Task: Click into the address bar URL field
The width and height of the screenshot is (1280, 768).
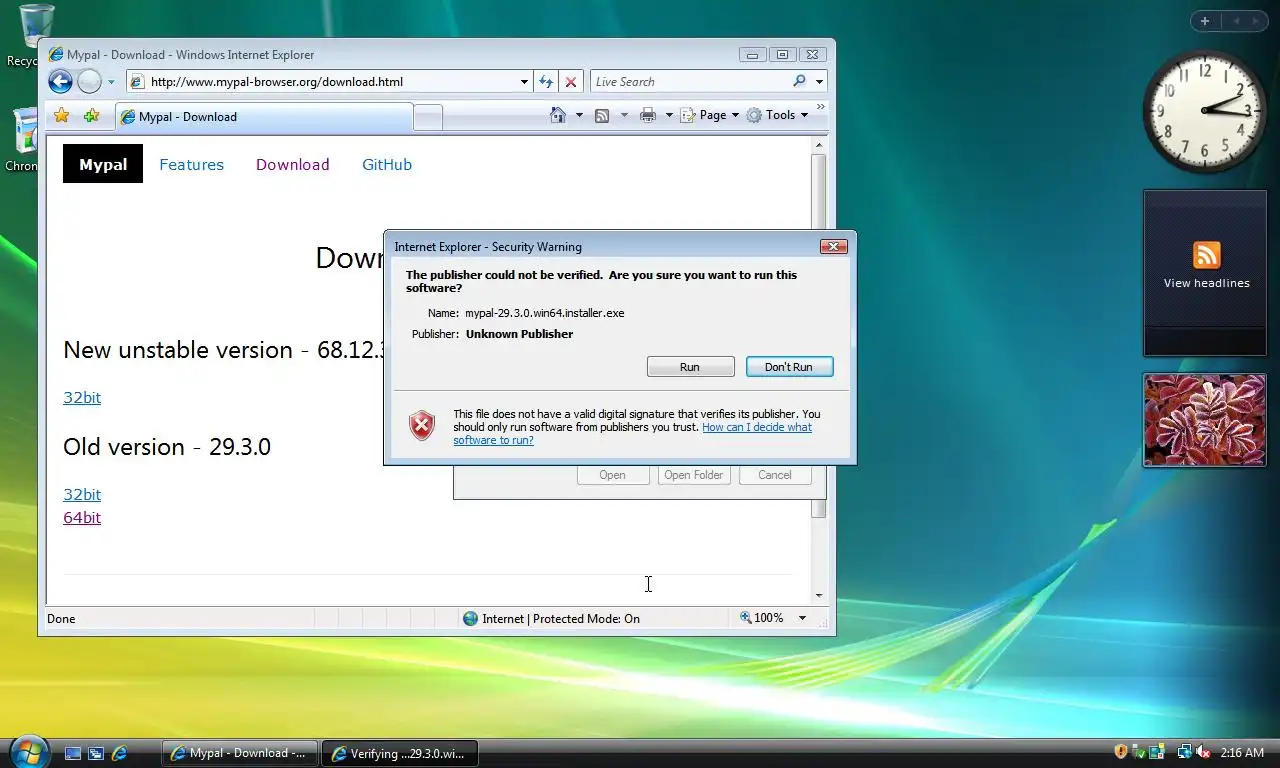Action: 330,82
